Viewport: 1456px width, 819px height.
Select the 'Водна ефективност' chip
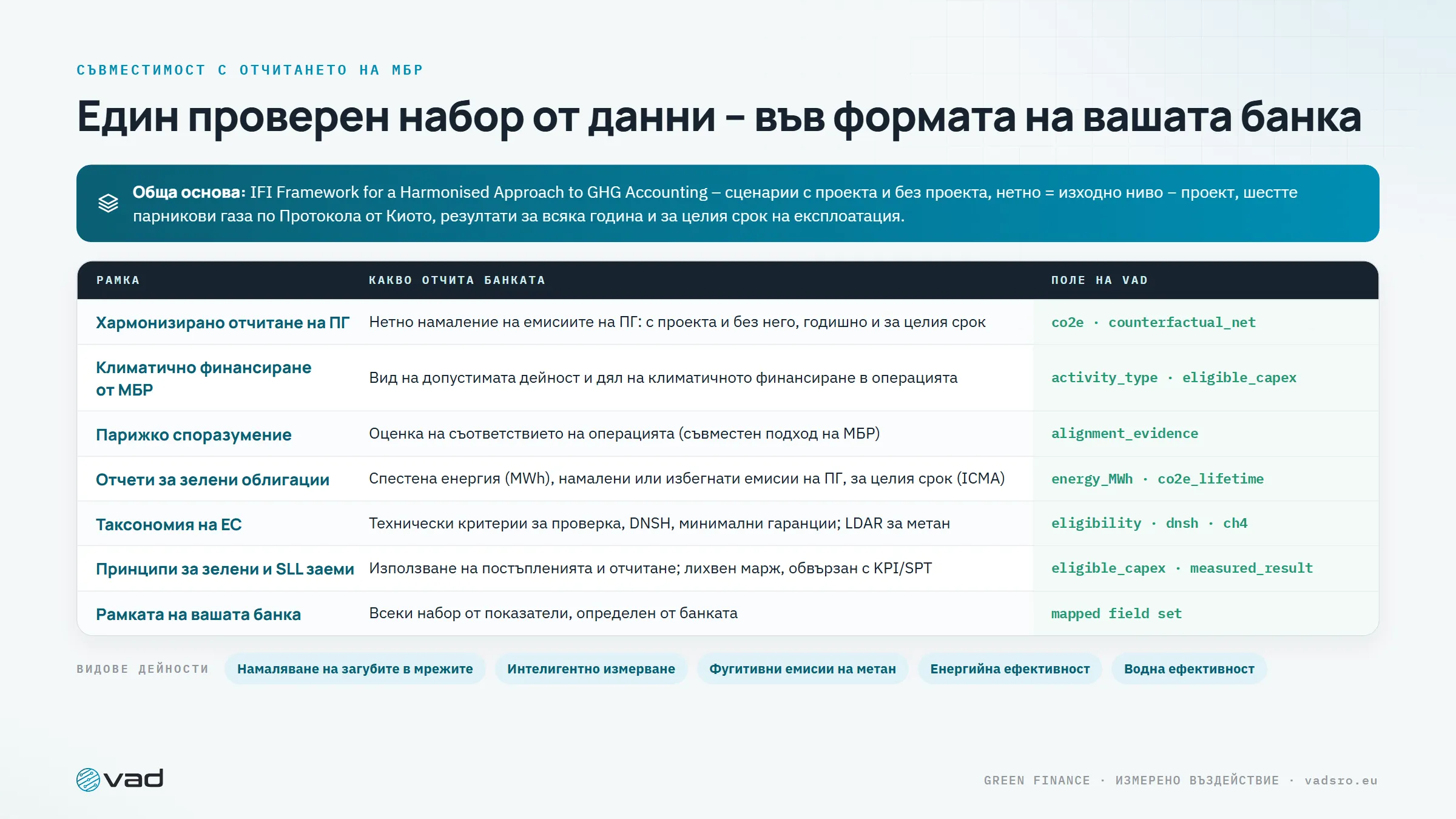(1189, 669)
